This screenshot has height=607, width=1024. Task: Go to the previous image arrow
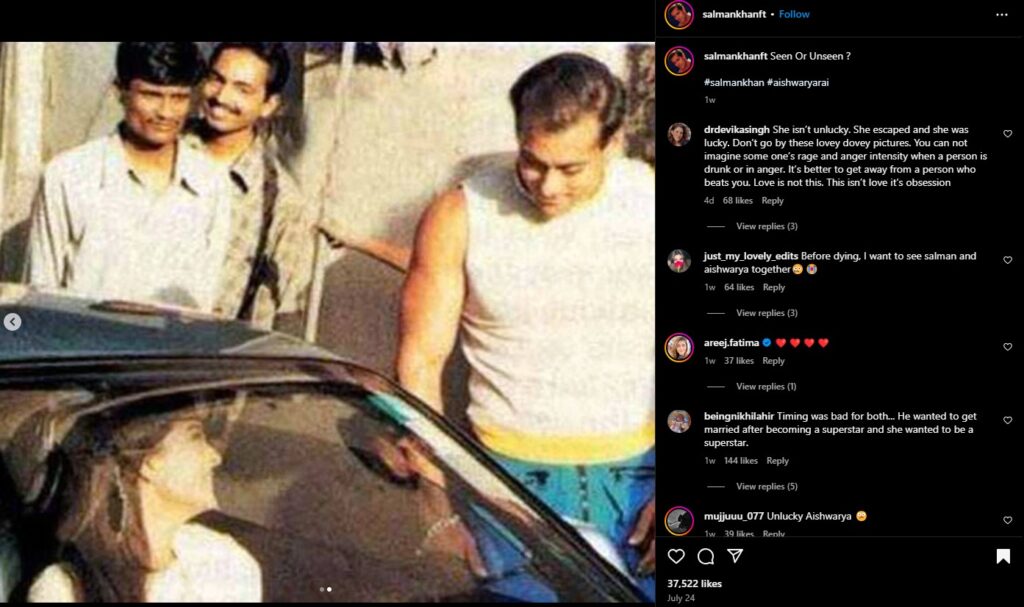click(x=12, y=322)
